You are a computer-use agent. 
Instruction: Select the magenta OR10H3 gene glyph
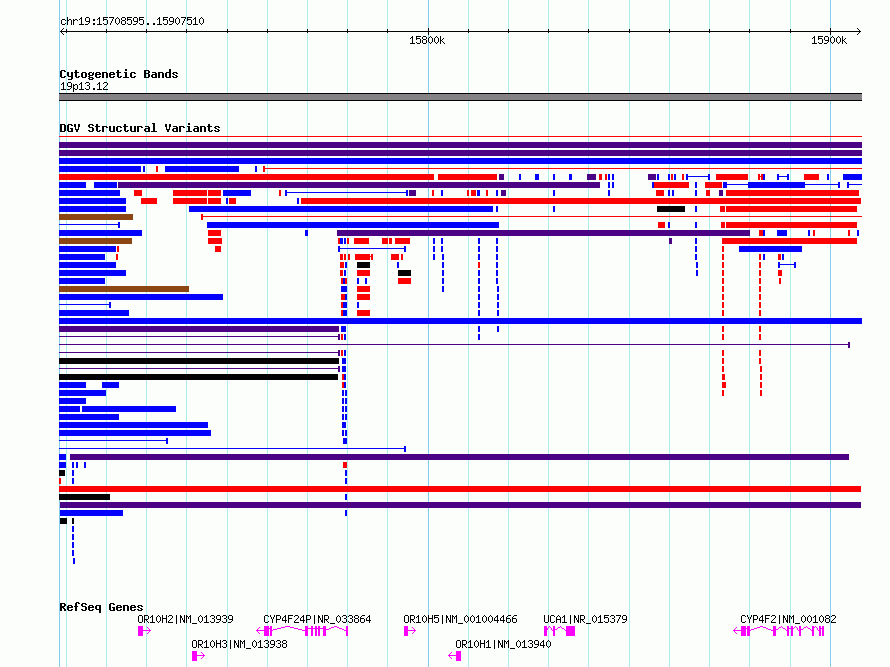198,656
